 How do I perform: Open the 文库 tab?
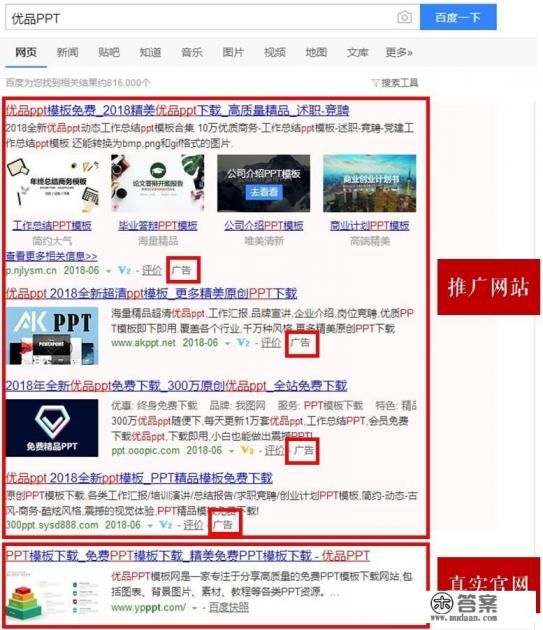point(358,52)
